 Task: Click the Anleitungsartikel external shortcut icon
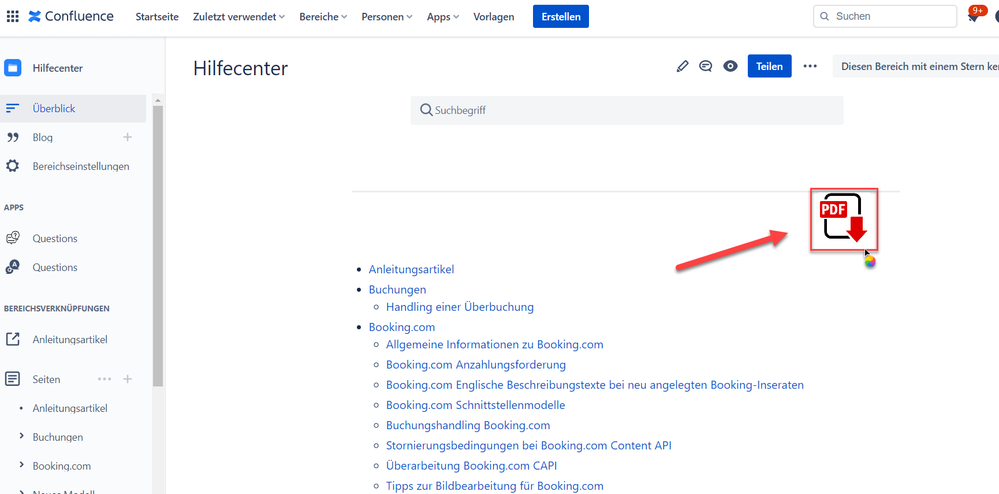click(x=12, y=339)
